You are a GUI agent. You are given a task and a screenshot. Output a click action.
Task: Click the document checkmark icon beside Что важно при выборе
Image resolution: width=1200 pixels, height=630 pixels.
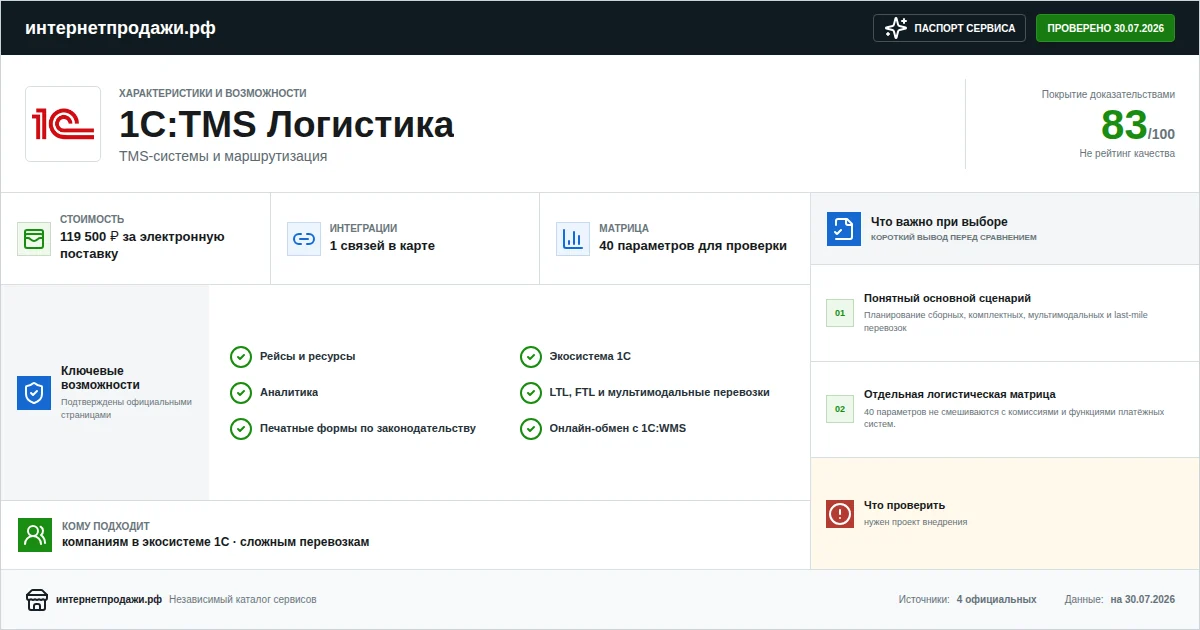coord(844,229)
